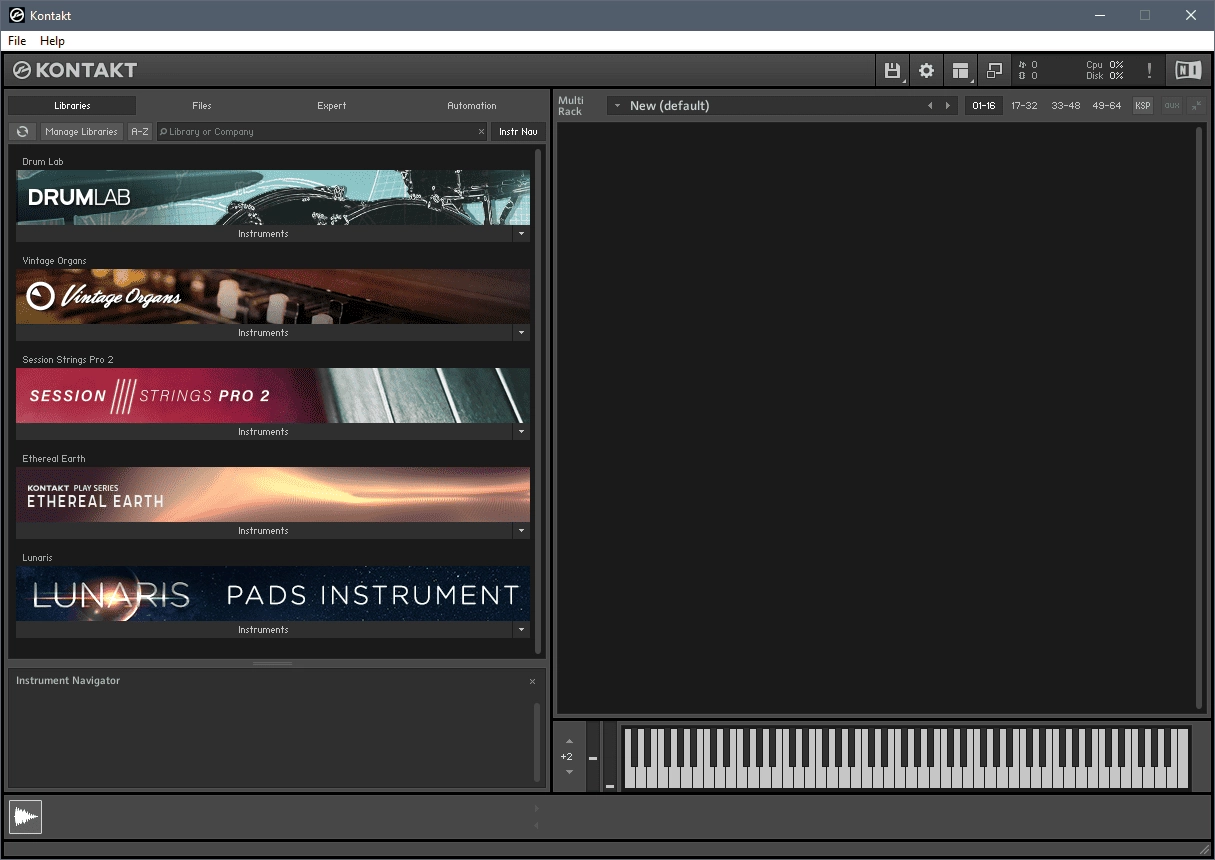1215x860 pixels.
Task: Open Lunaris Instruments bar
Action: [x=264, y=630]
